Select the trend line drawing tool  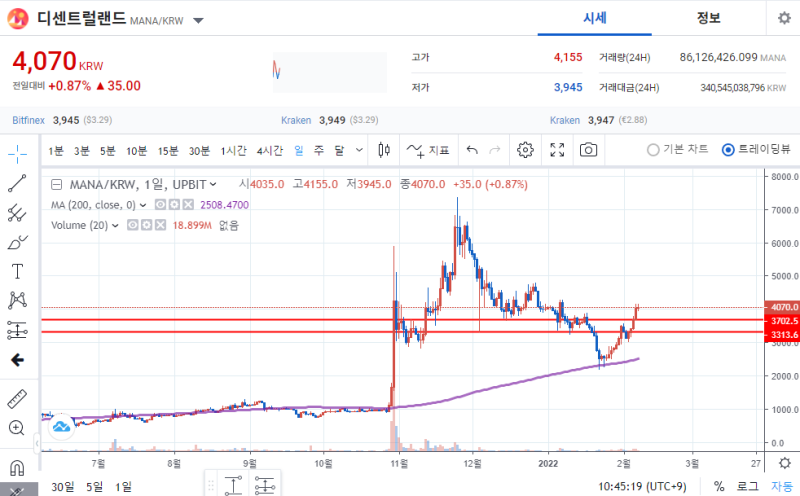pyautogui.click(x=17, y=183)
